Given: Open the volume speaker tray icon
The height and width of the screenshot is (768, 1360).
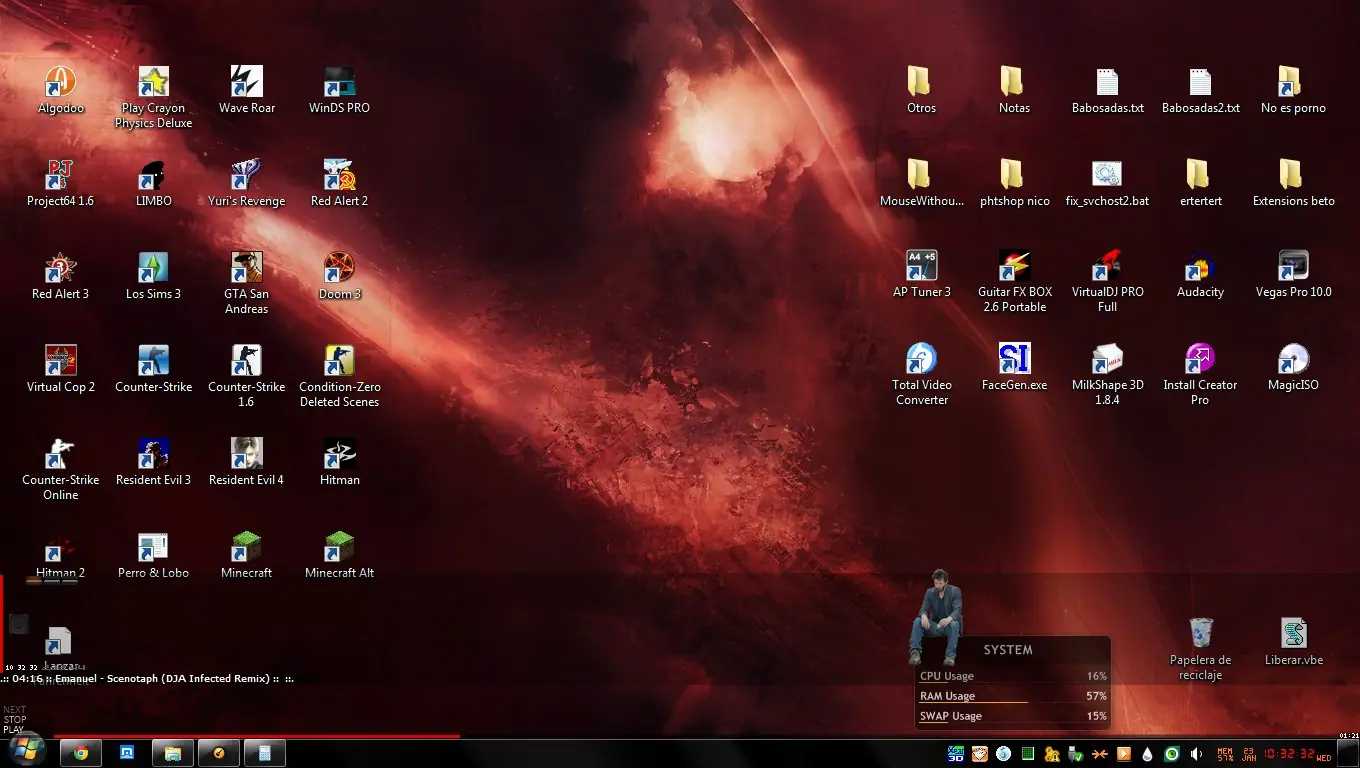Looking at the screenshot, I should [1196, 754].
